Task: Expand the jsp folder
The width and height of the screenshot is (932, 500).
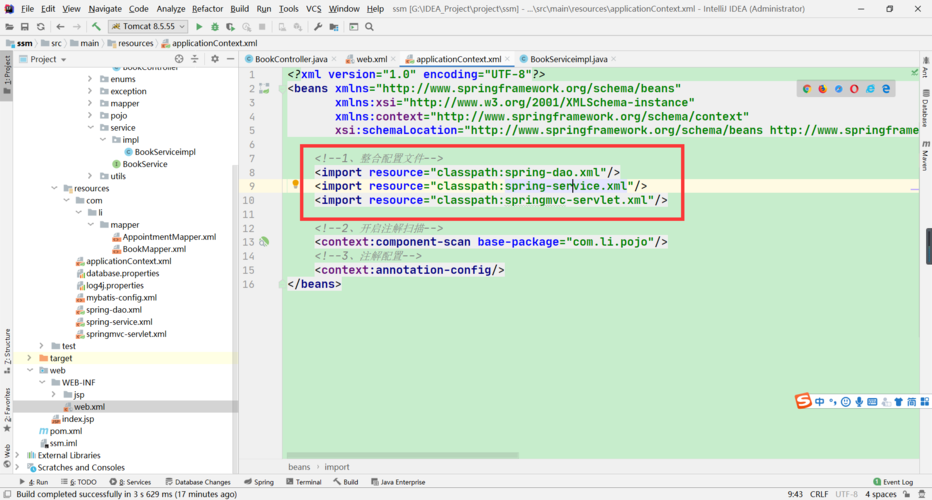Action: tap(54, 394)
